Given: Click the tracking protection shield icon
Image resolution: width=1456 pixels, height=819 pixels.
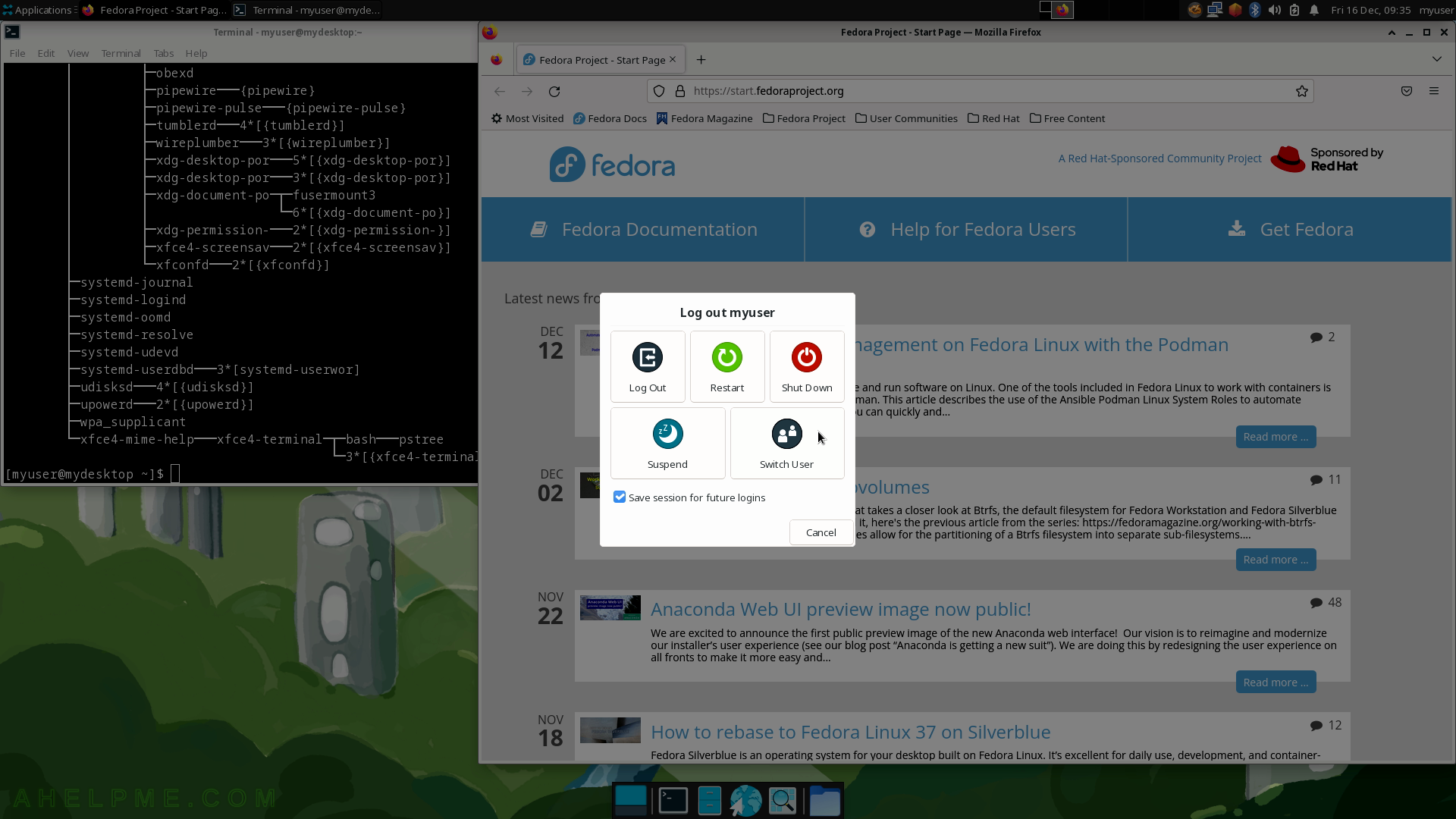Looking at the screenshot, I should [x=659, y=91].
